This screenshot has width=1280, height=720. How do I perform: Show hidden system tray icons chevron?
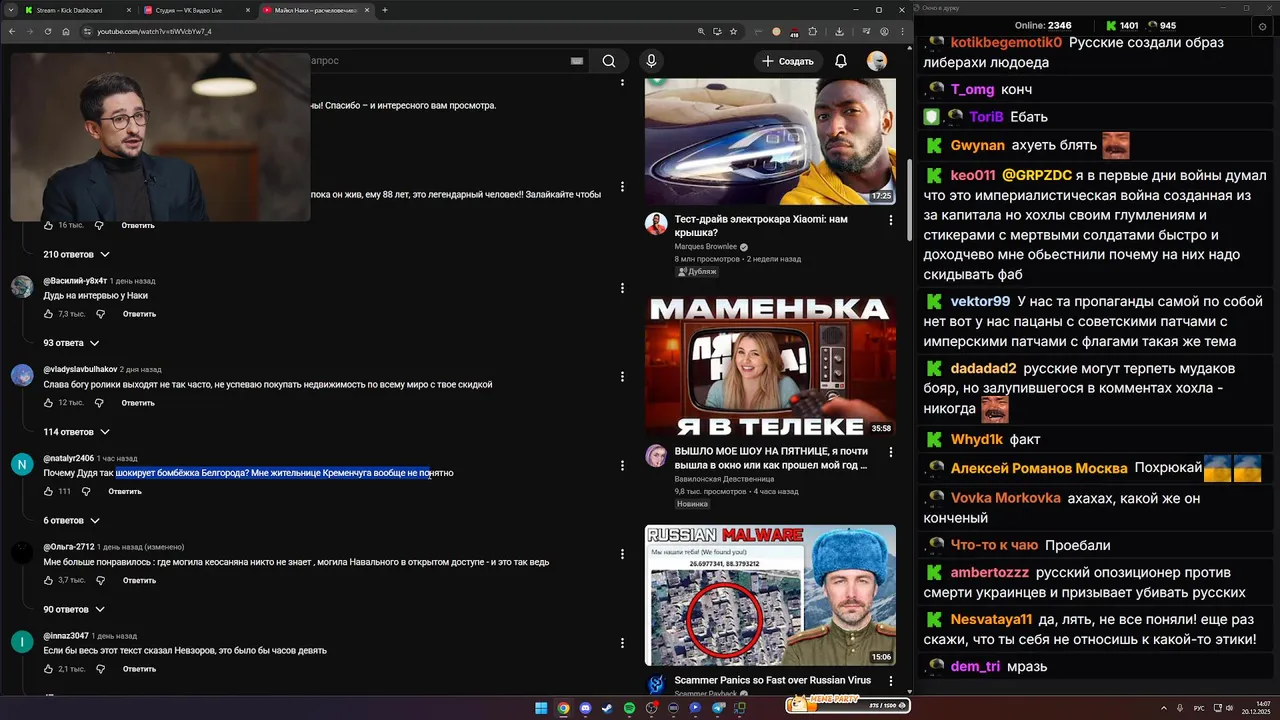[x=1164, y=708]
